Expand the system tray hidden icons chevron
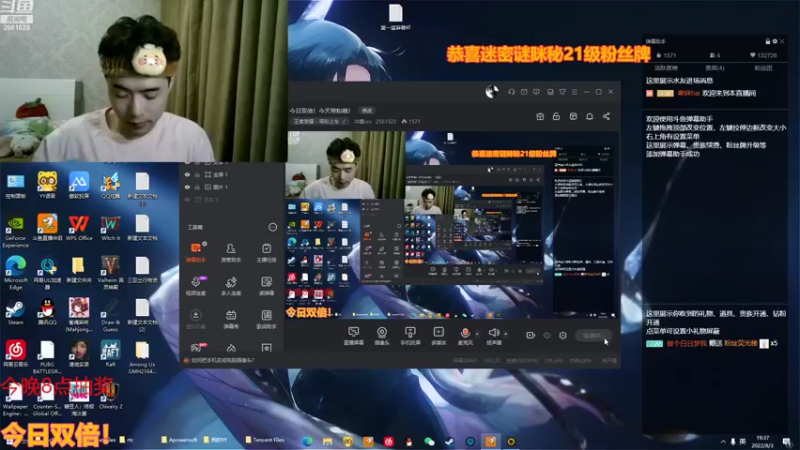The height and width of the screenshot is (450, 800). [x=722, y=441]
